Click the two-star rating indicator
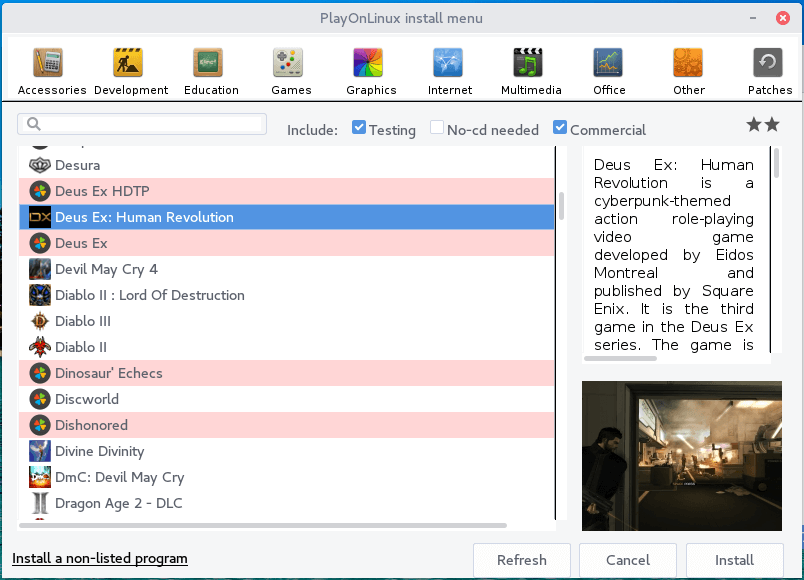The image size is (804, 580). [763, 124]
